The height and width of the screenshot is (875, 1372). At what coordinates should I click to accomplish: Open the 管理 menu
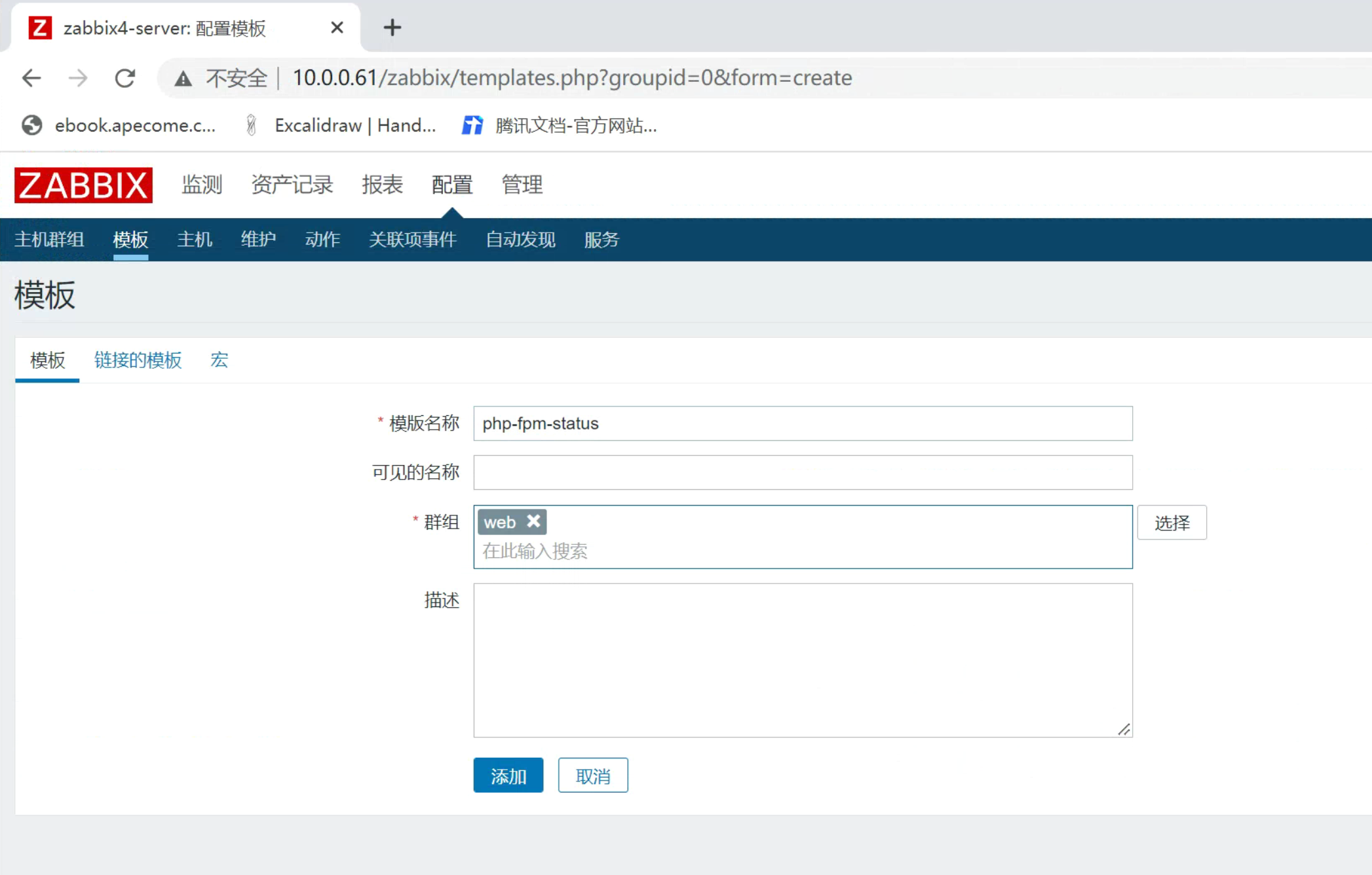(522, 185)
